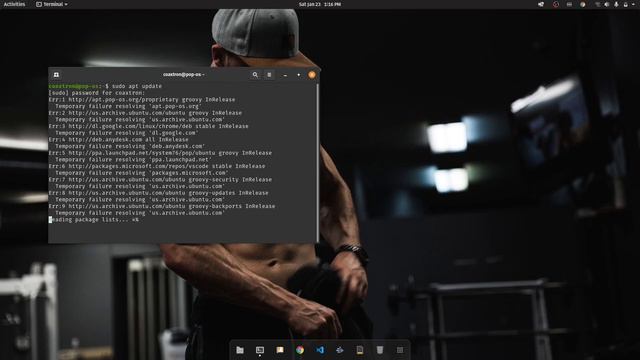Click the keyboard layout tray indicator
This screenshot has width=640, height=360.
pyautogui.click(x=569, y=4)
